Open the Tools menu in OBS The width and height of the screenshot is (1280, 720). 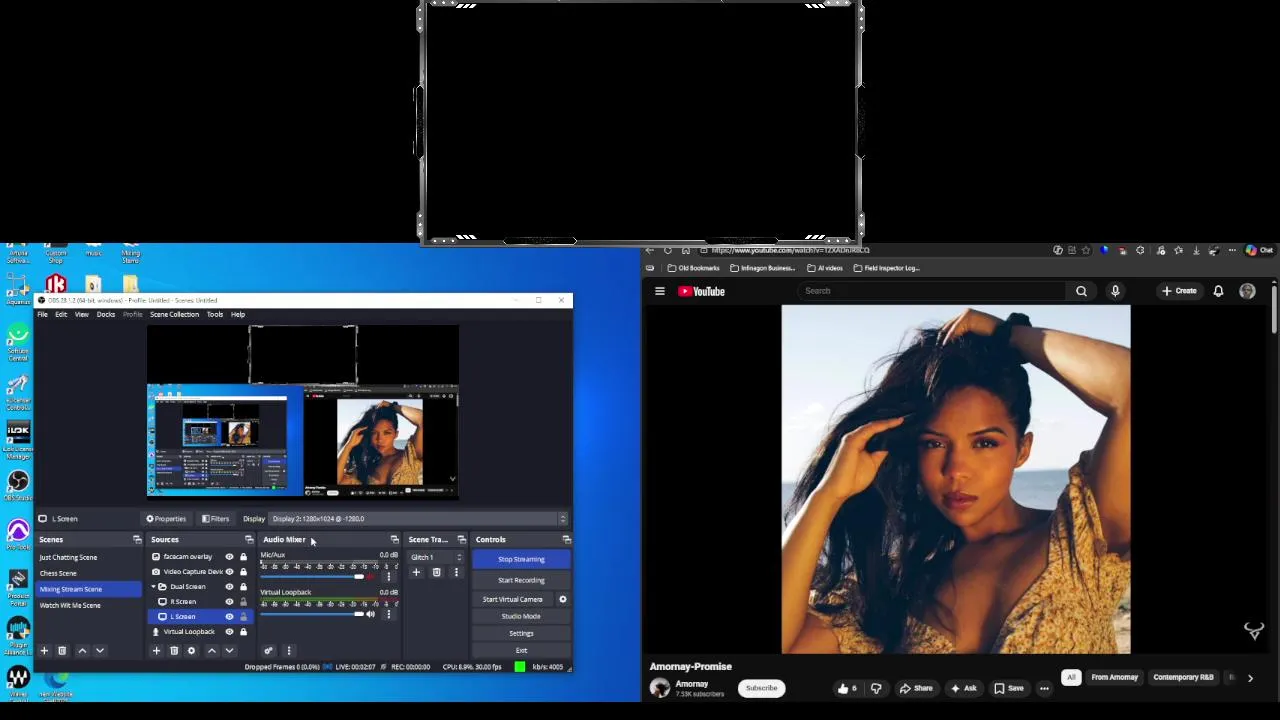(215, 315)
